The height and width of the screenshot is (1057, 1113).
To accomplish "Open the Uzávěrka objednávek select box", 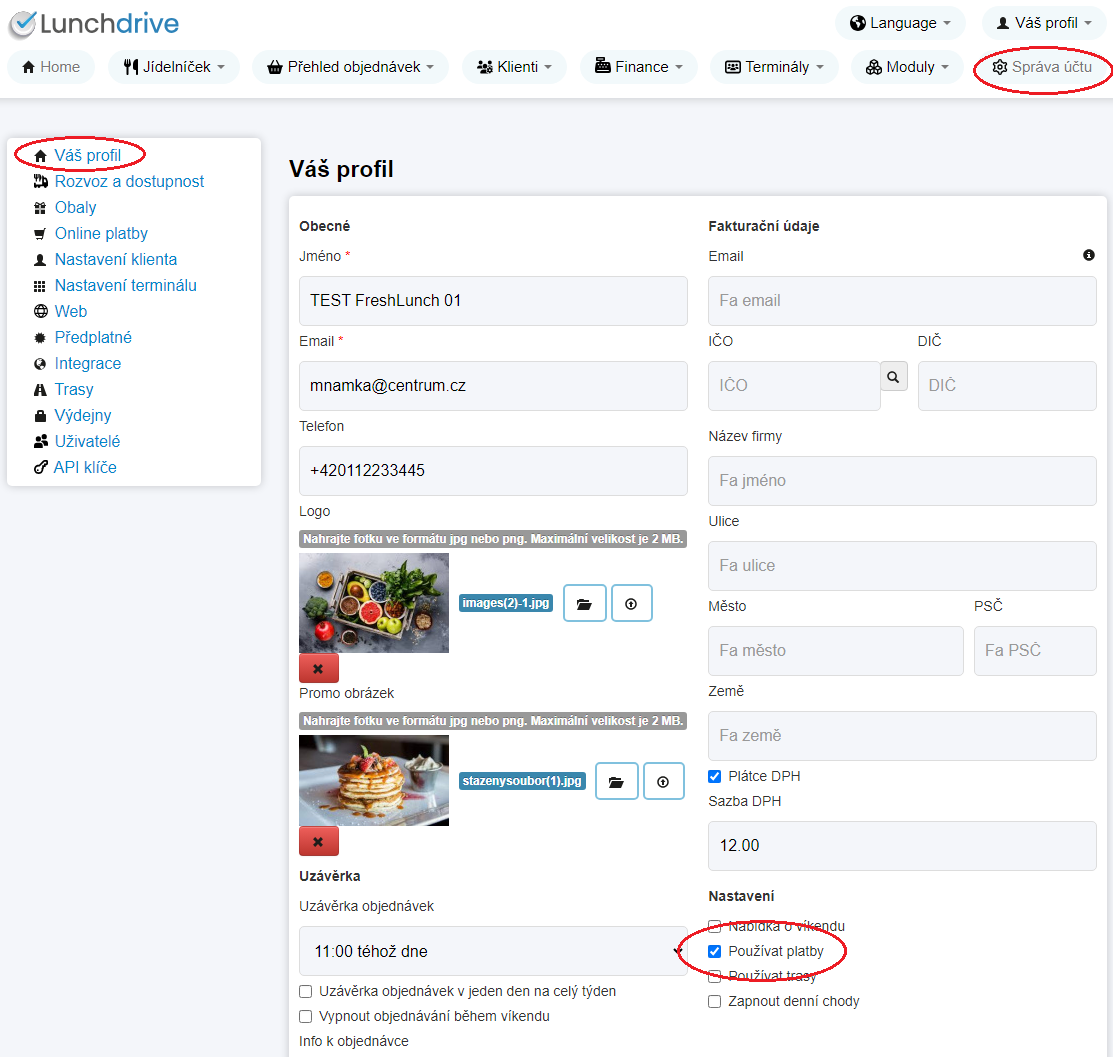I will pos(493,951).
